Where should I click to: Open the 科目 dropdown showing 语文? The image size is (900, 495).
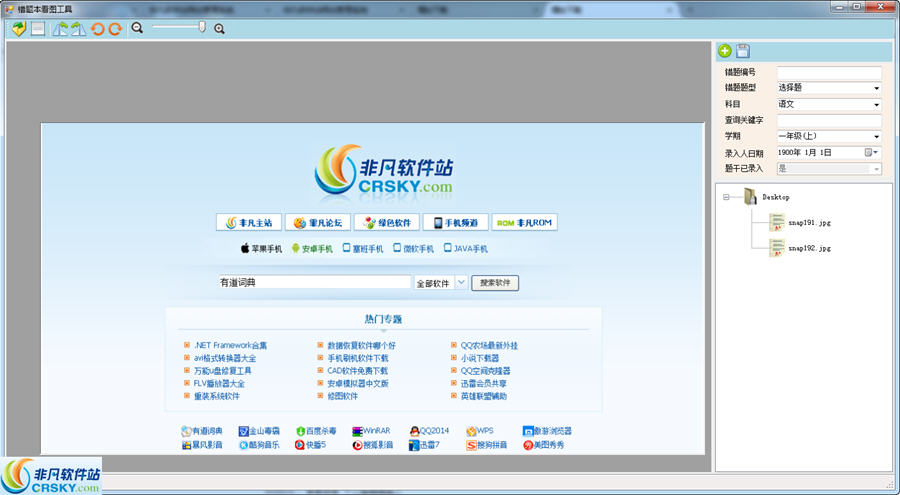[x=829, y=105]
